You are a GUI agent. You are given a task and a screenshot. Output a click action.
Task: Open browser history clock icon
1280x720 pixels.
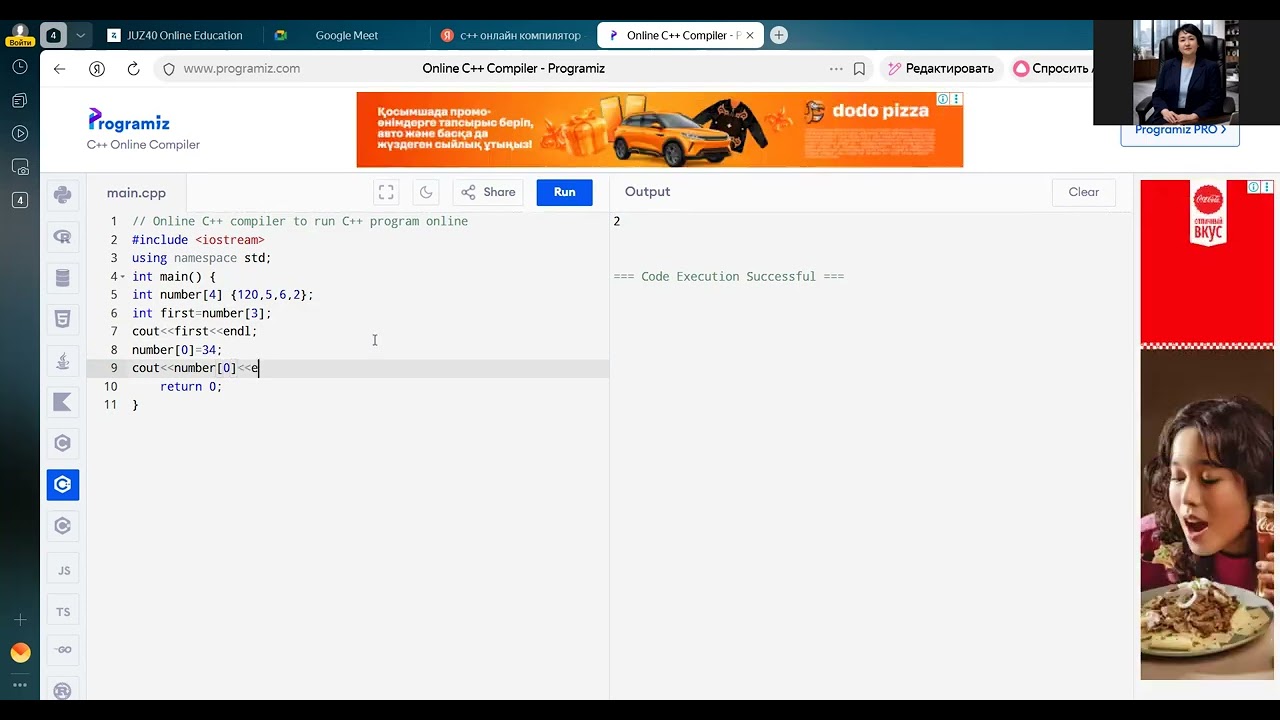tap(19, 67)
